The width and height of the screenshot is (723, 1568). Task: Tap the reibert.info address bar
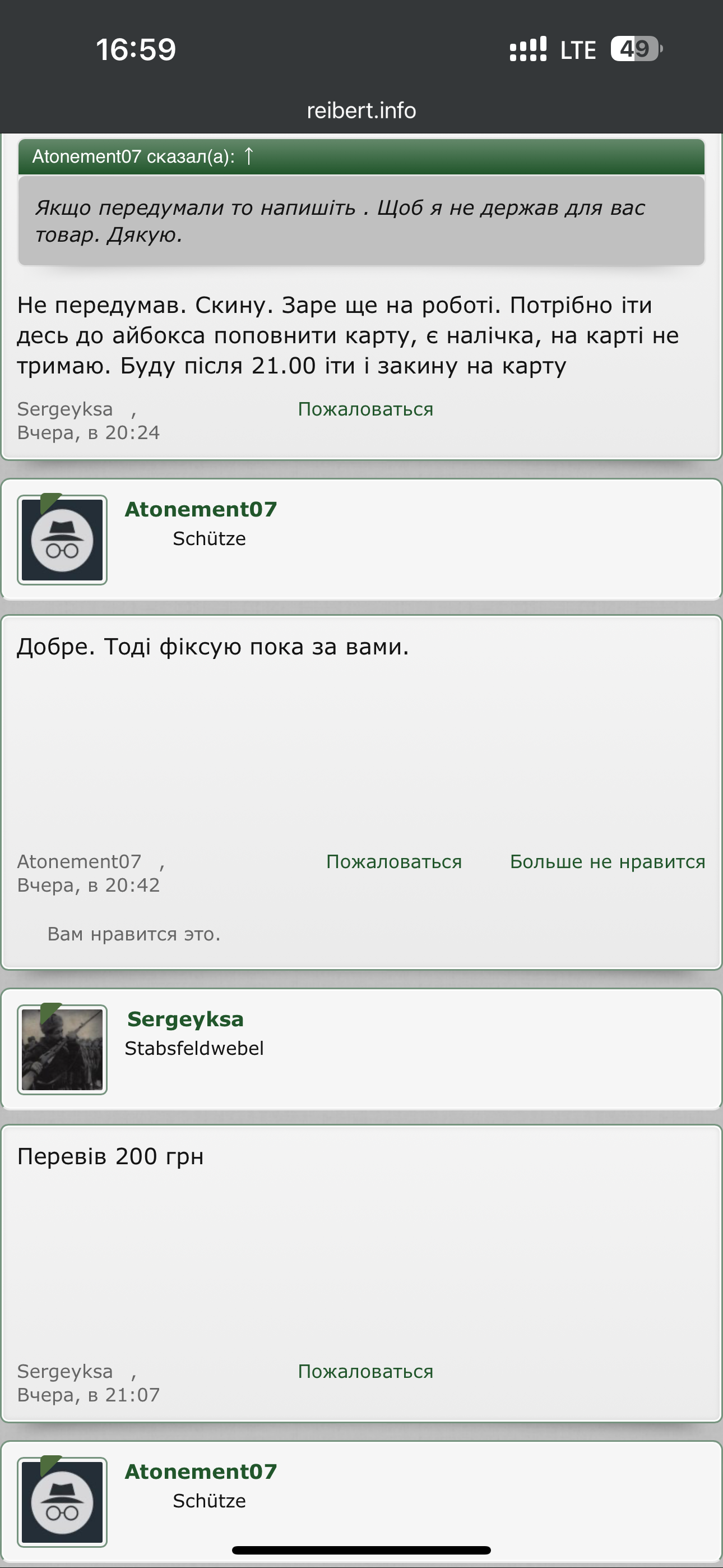click(361, 110)
